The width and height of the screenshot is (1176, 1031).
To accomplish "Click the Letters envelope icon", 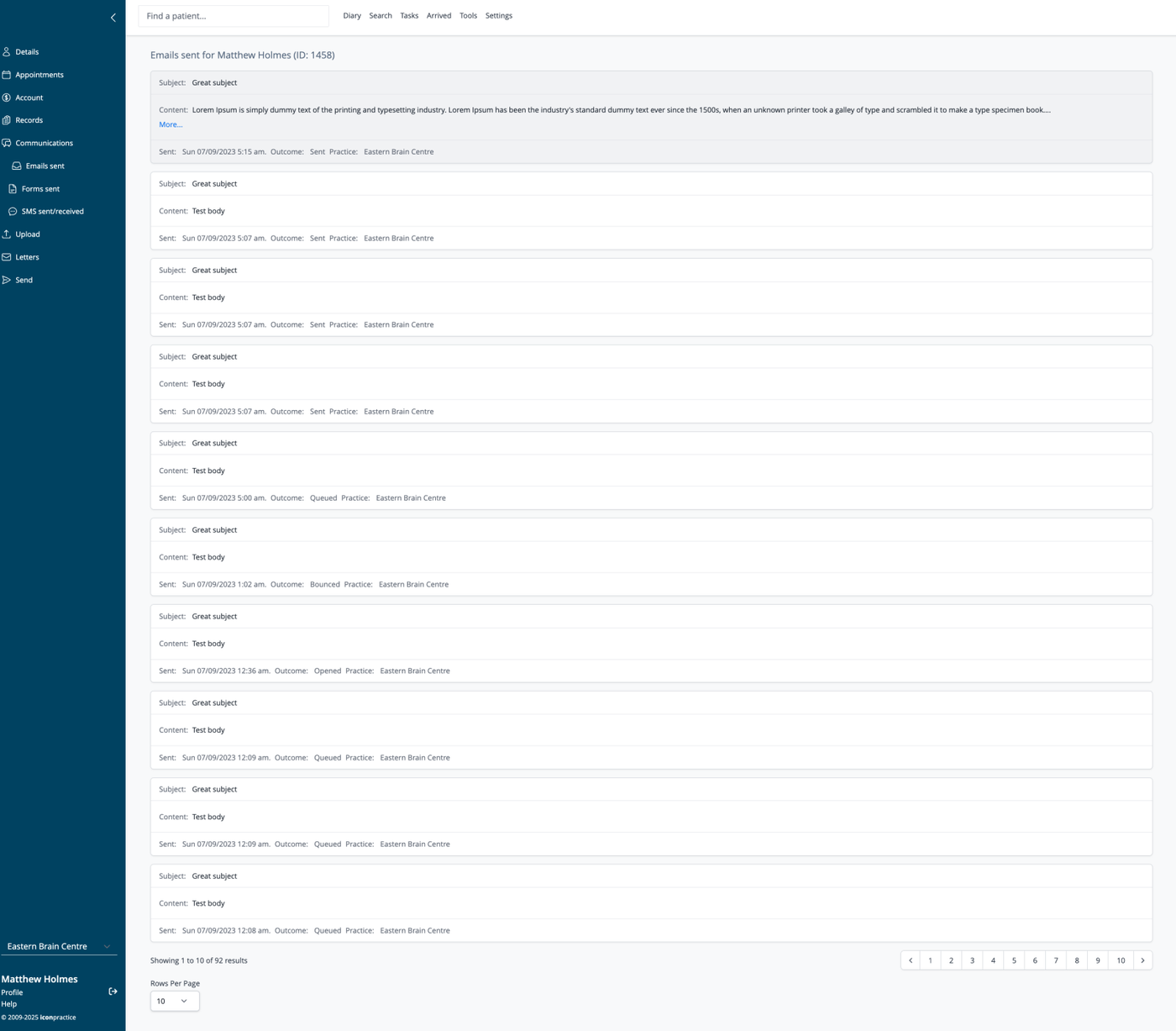I will [7, 257].
